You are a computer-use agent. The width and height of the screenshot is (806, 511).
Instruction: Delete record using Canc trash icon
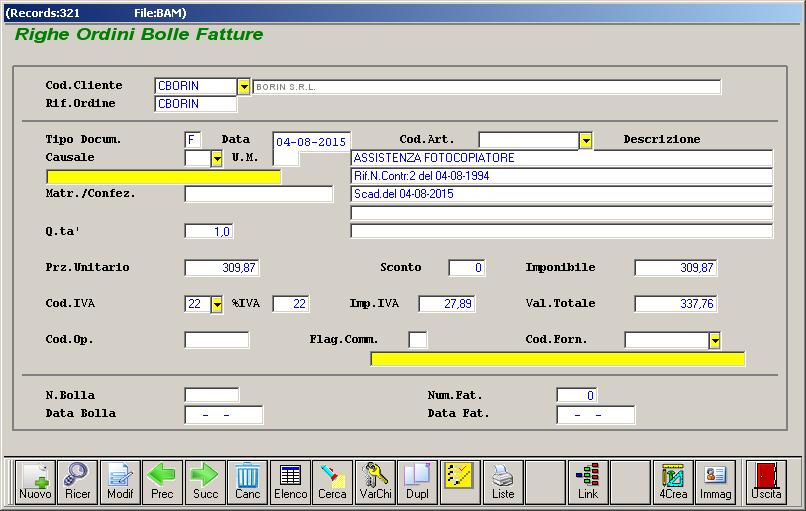[x=247, y=482]
